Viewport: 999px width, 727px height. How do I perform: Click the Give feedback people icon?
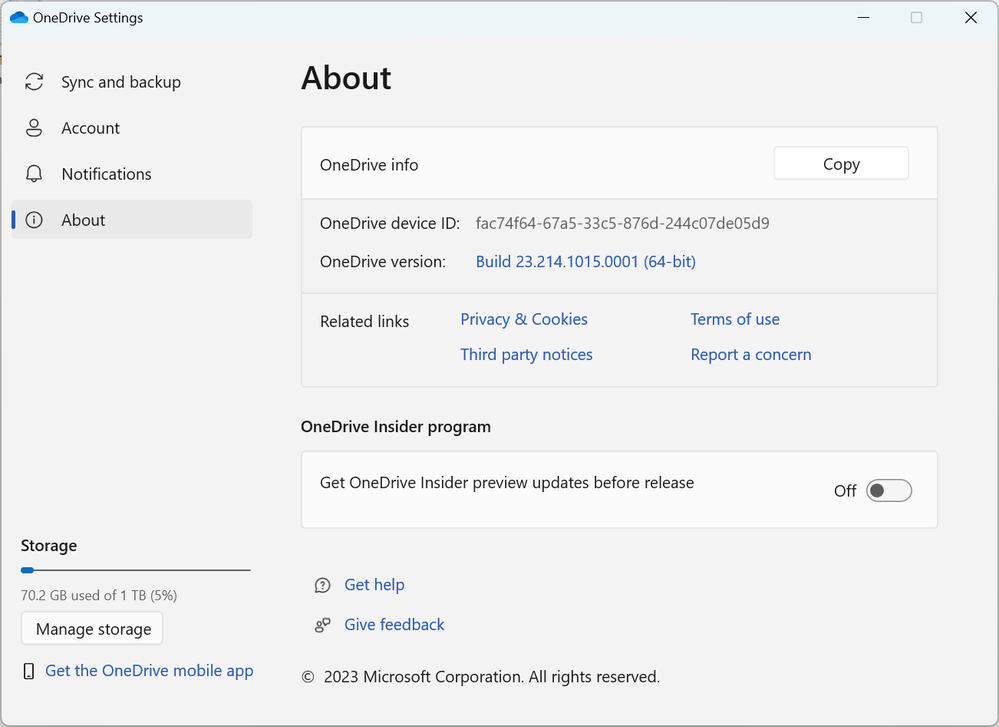click(322, 625)
